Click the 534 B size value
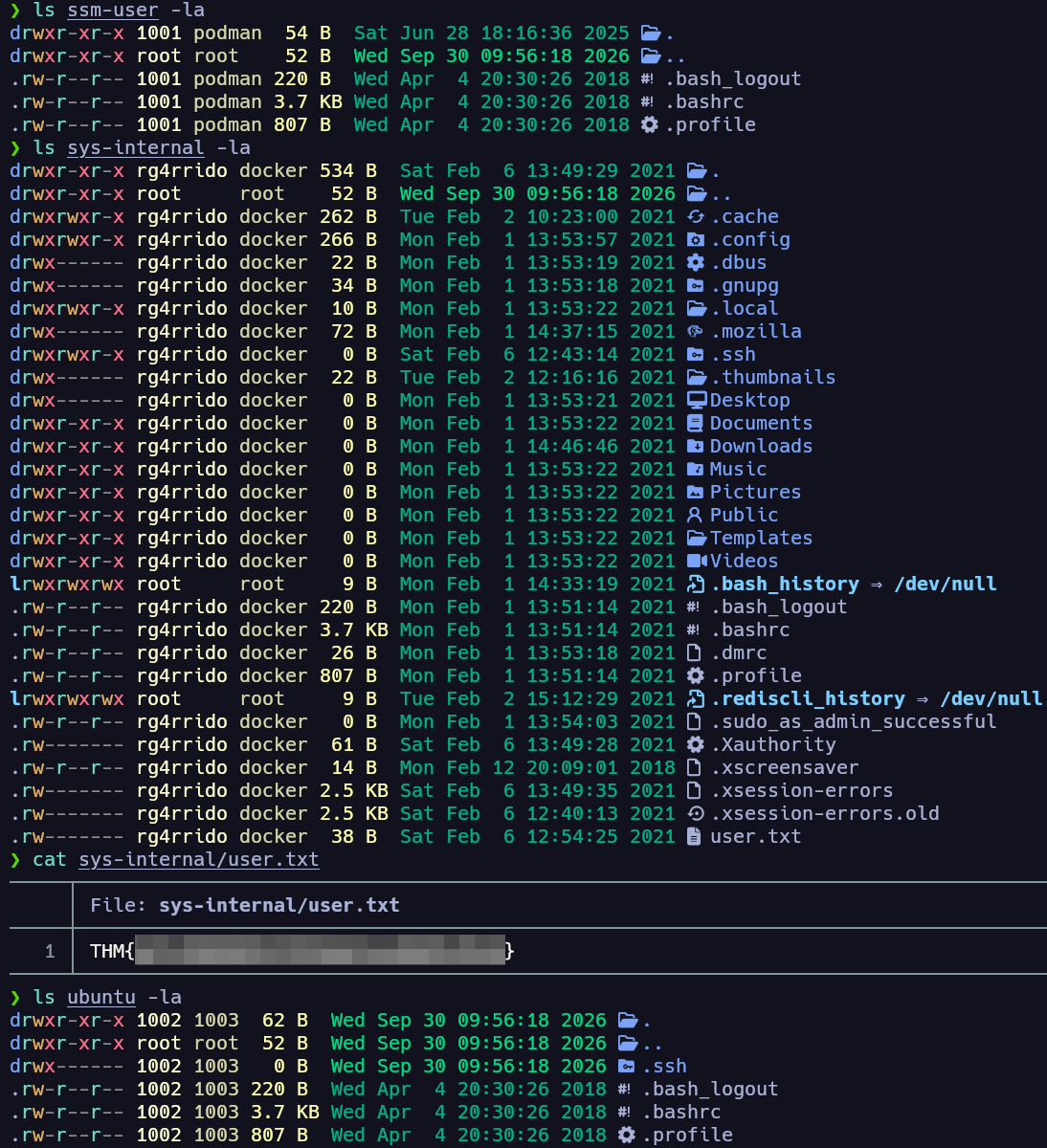The width and height of the screenshot is (1047, 1148). coord(348,171)
